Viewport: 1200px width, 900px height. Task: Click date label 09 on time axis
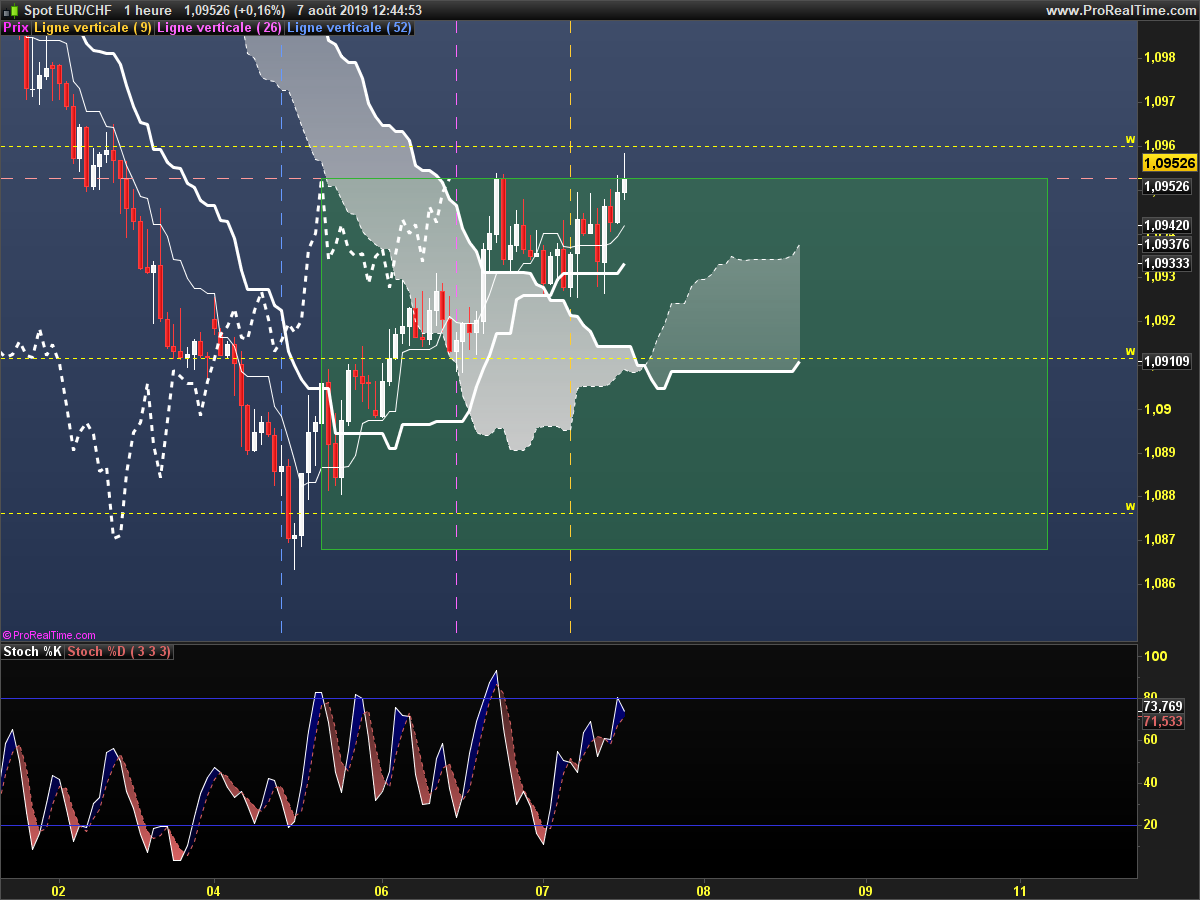tap(865, 889)
